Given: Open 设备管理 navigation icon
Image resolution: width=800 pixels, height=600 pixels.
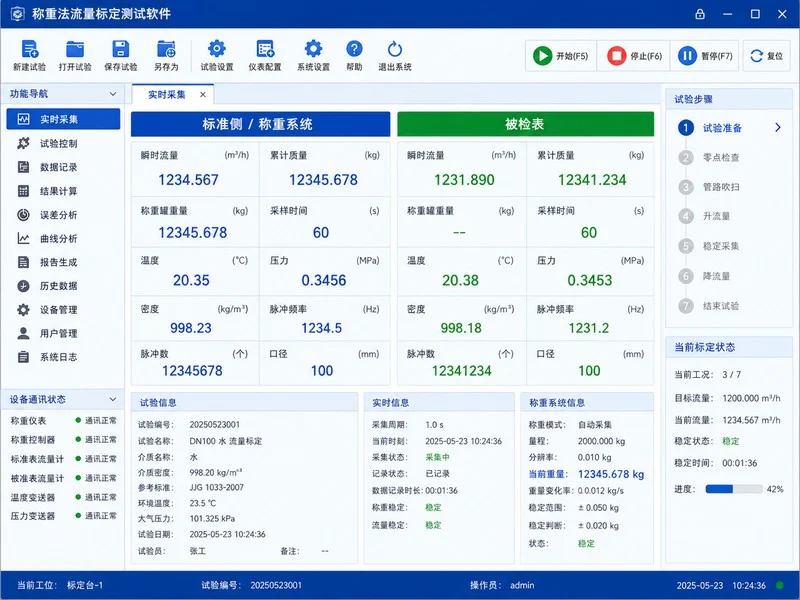Looking at the screenshot, I should pos(23,310).
